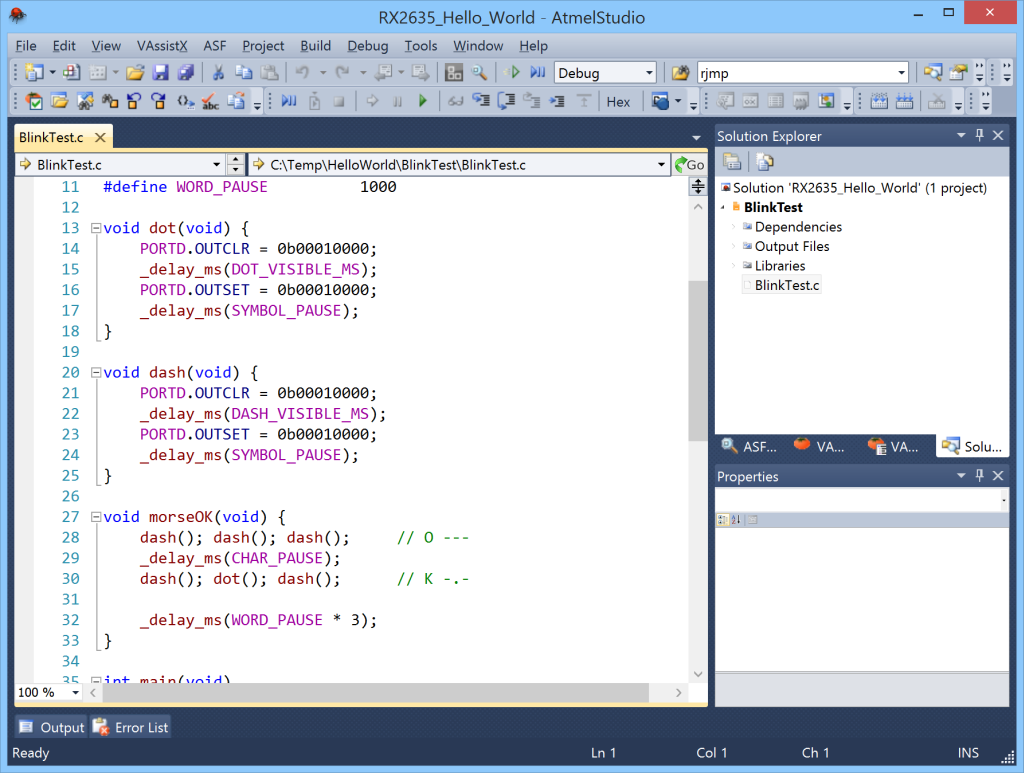Screen dimensions: 1024x773
Task: Click the vertical scrollbar thumb in the editor
Action: pyautogui.click(x=697, y=360)
